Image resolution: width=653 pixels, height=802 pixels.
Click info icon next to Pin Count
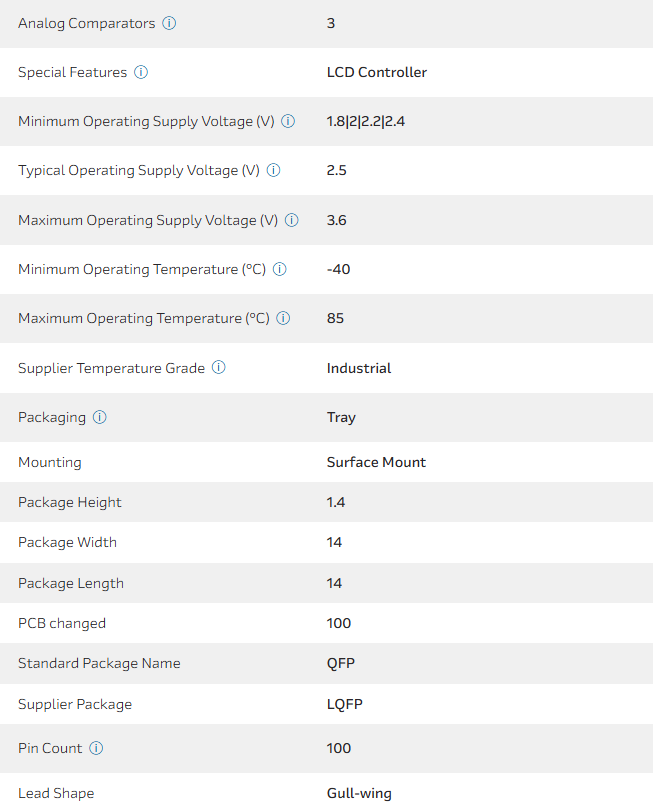[96, 748]
